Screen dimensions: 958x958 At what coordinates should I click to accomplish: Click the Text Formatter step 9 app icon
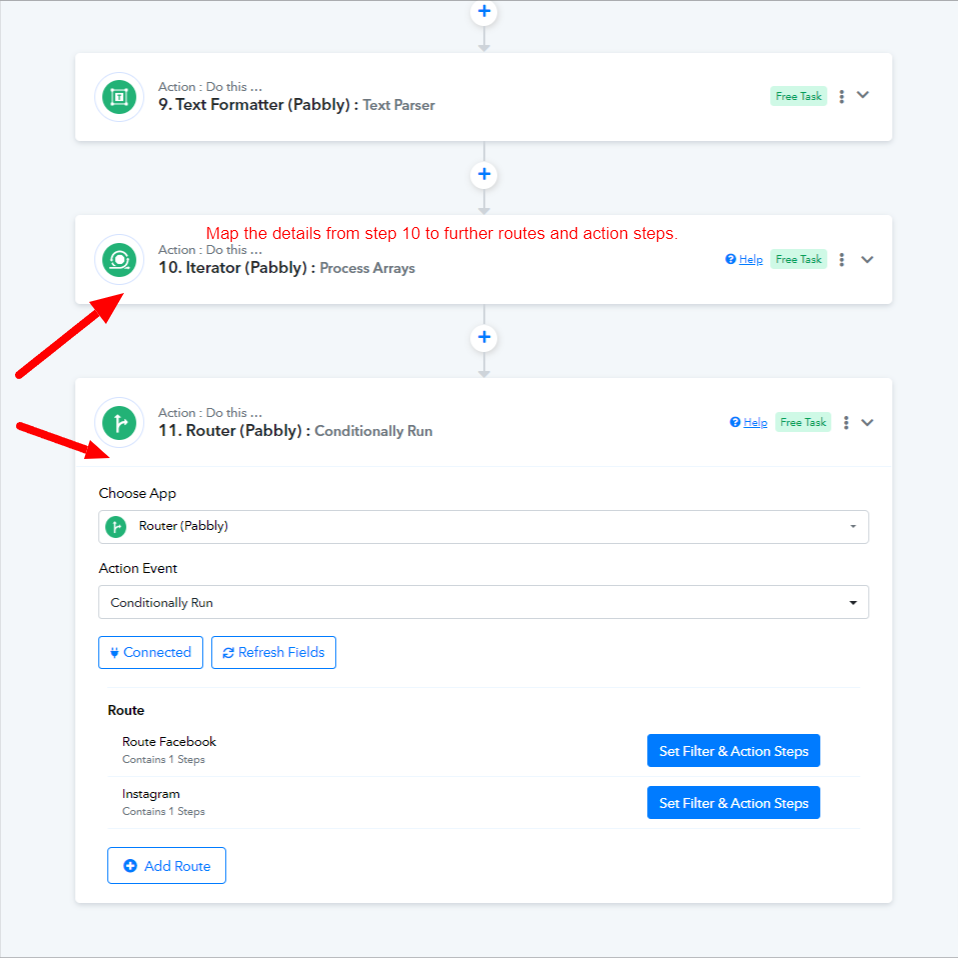[x=119, y=97]
